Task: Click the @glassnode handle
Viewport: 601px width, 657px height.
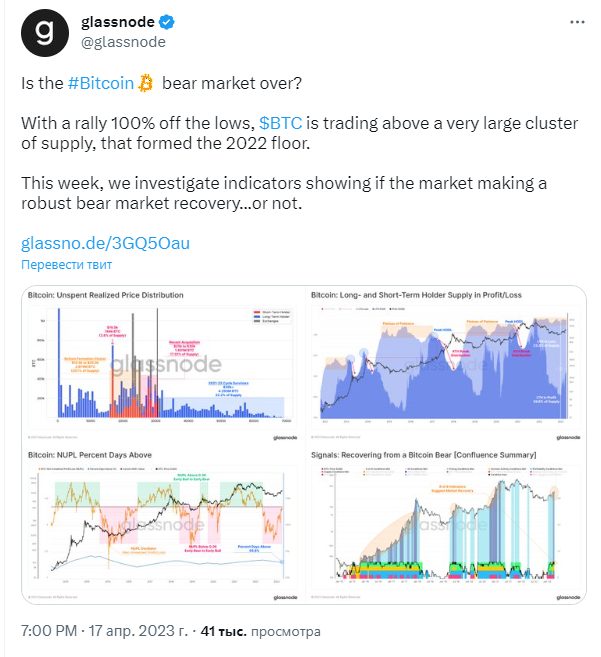Action: tap(123, 42)
